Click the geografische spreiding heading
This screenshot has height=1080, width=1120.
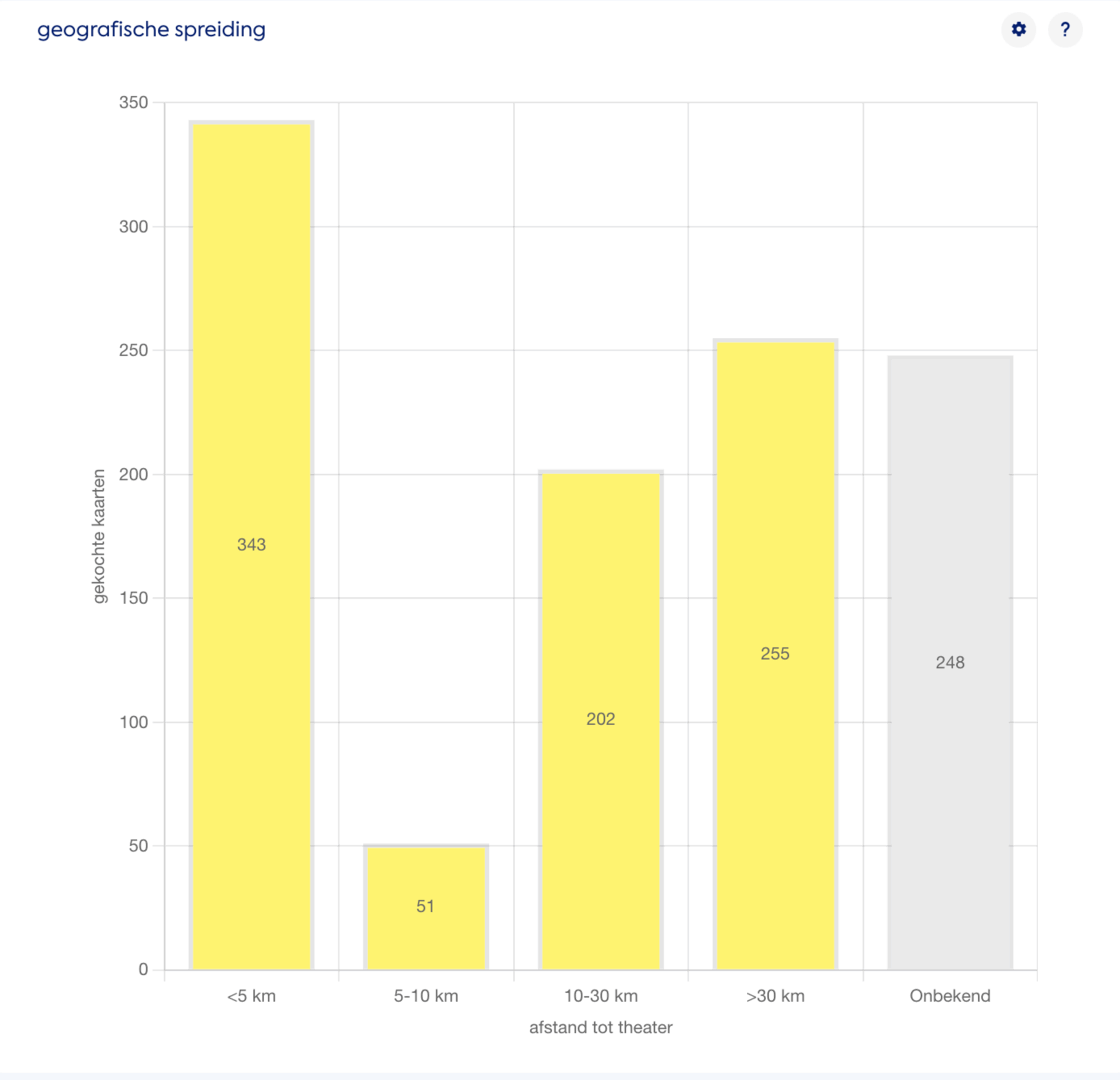coord(151,30)
